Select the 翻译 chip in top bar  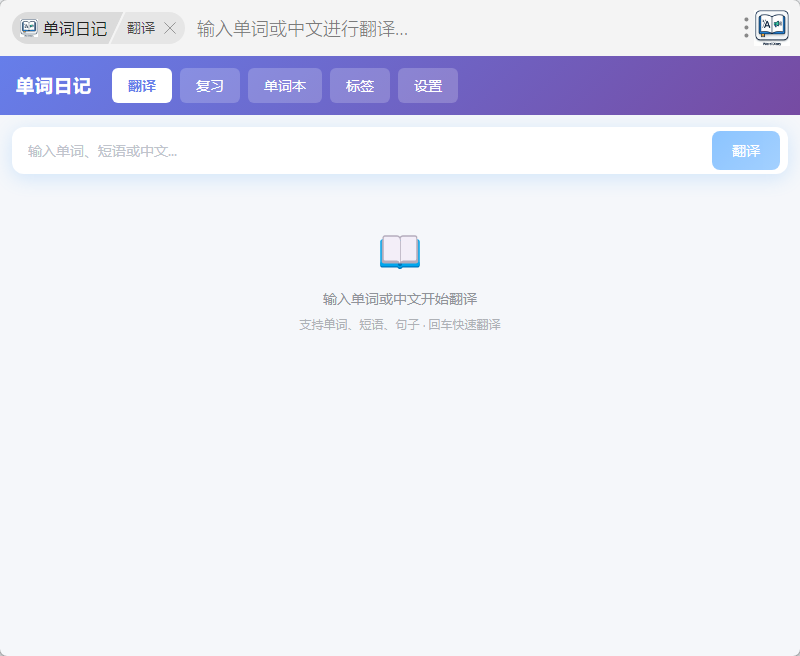coord(141,28)
